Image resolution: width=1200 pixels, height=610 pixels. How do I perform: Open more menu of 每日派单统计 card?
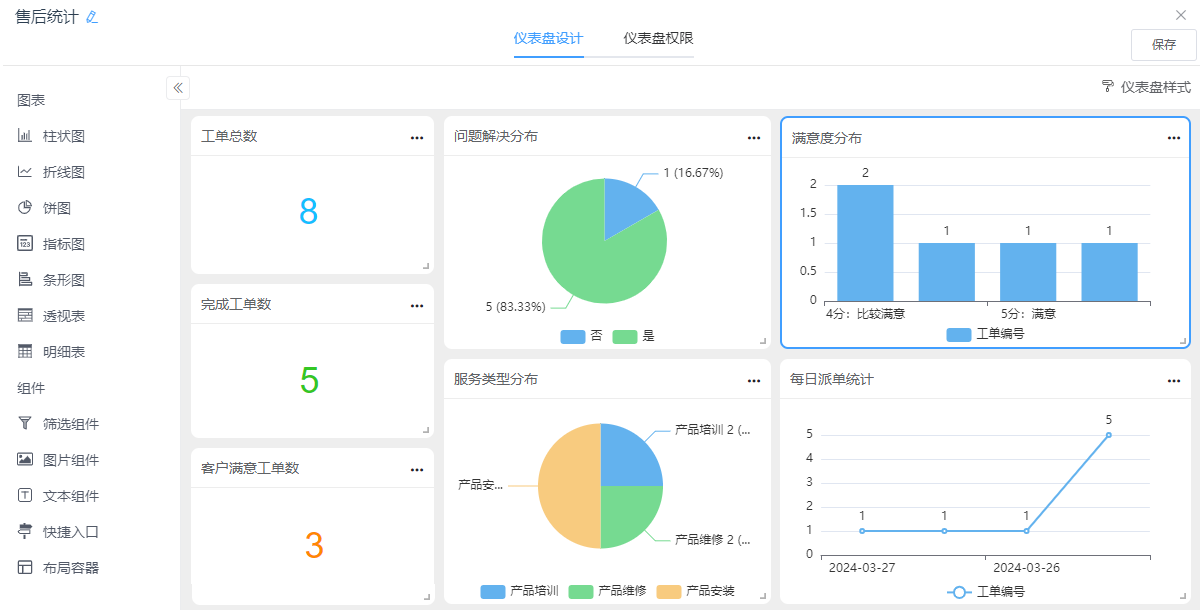1174,381
